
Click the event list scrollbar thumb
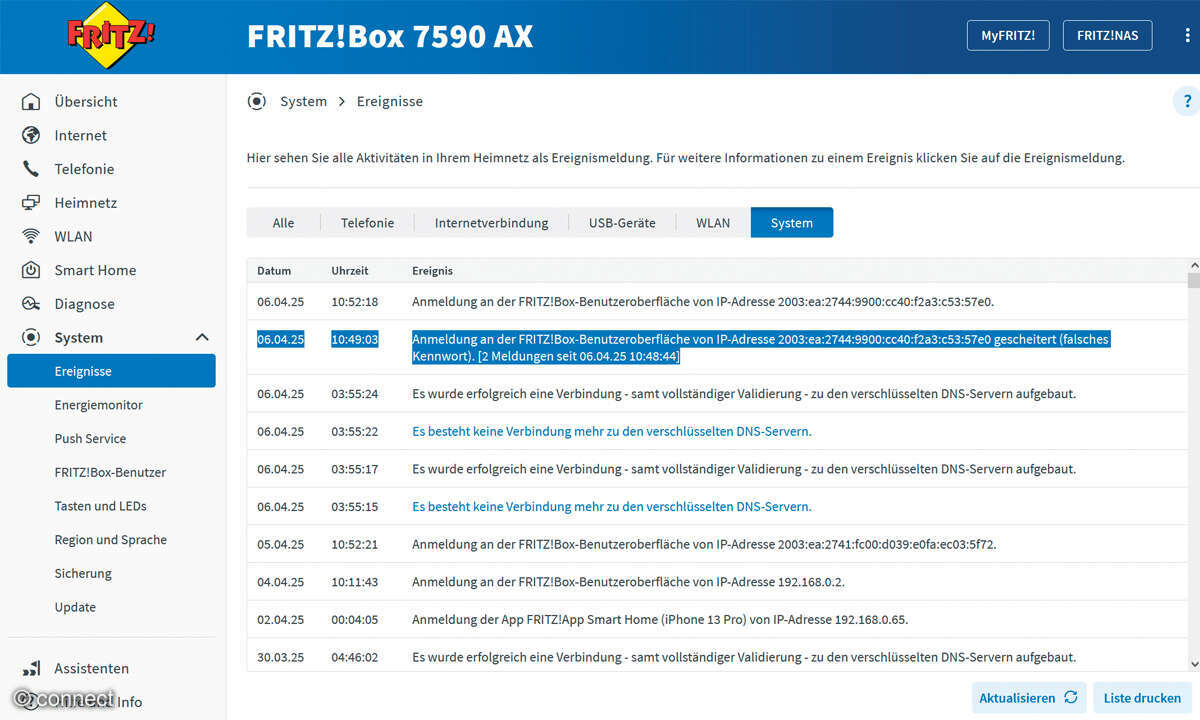click(x=1192, y=280)
